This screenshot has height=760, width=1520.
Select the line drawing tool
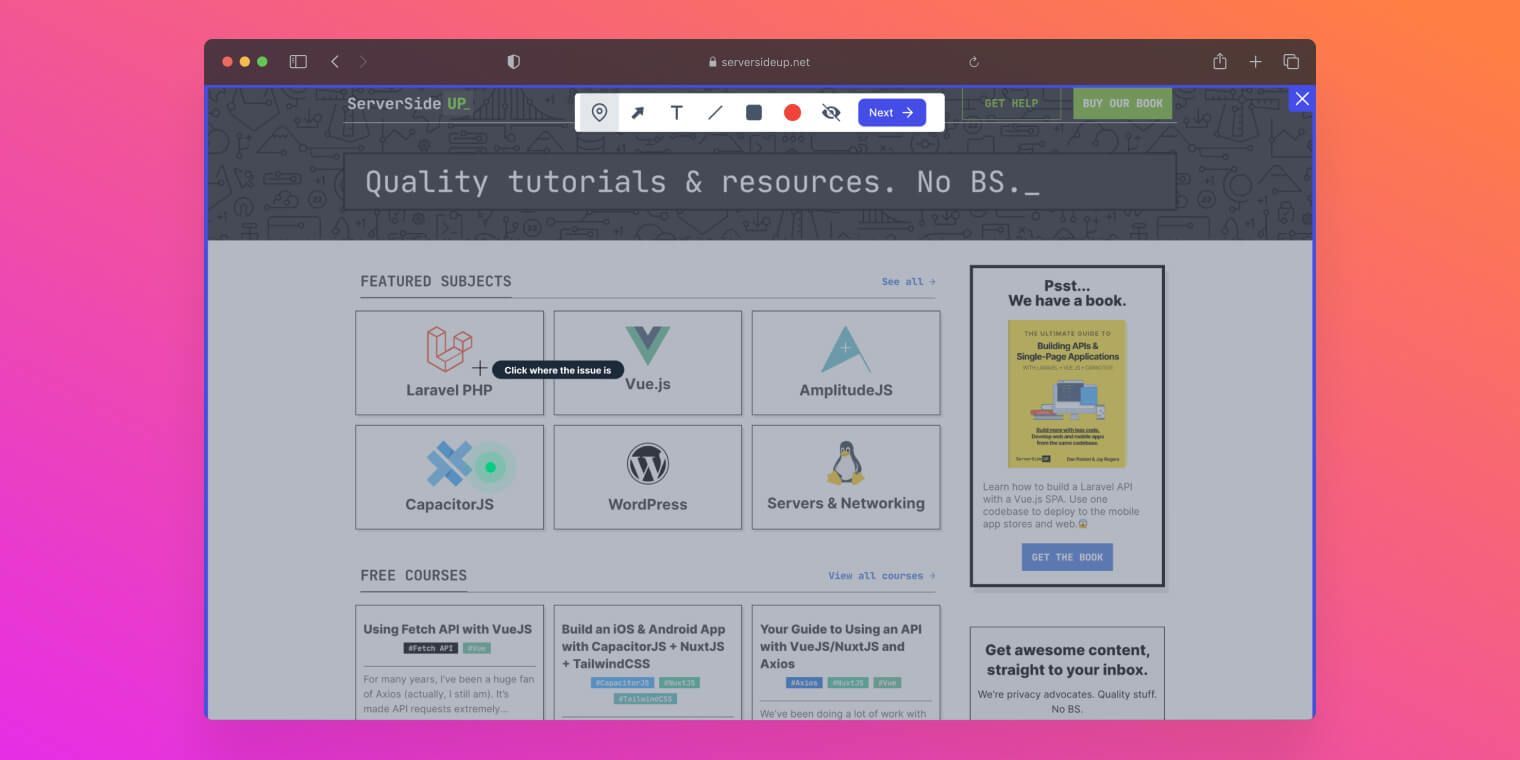715,113
